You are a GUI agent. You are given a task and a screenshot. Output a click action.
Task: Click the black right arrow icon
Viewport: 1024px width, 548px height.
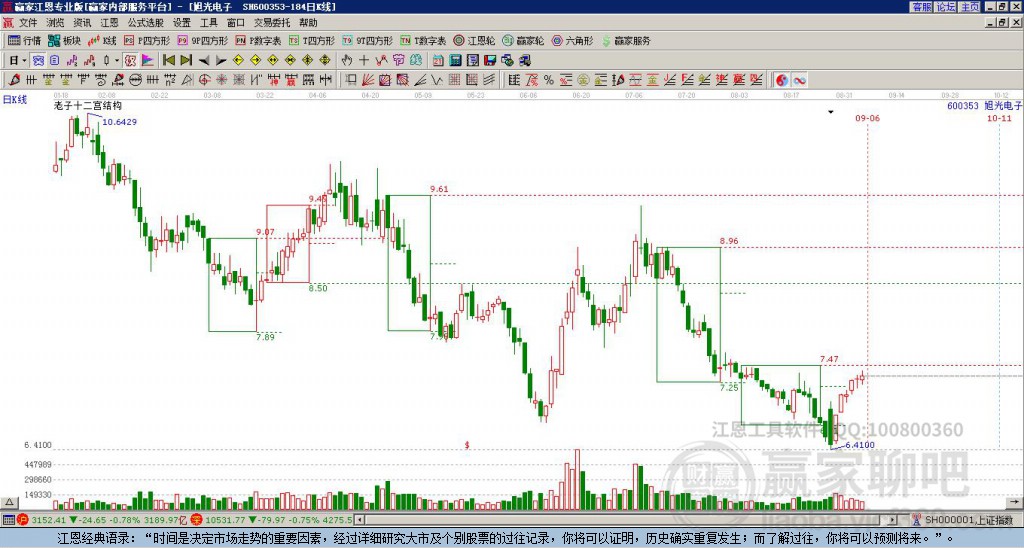(221, 61)
